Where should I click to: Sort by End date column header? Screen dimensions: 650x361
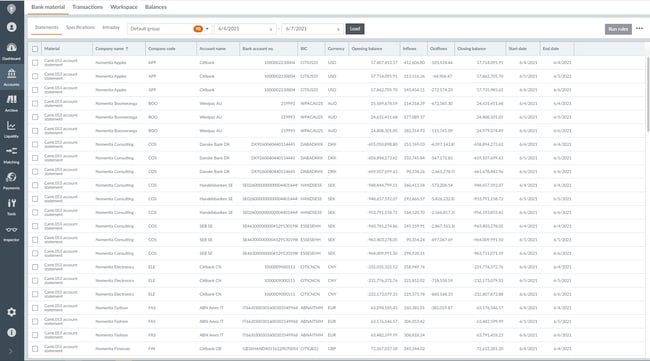pyautogui.click(x=551, y=49)
